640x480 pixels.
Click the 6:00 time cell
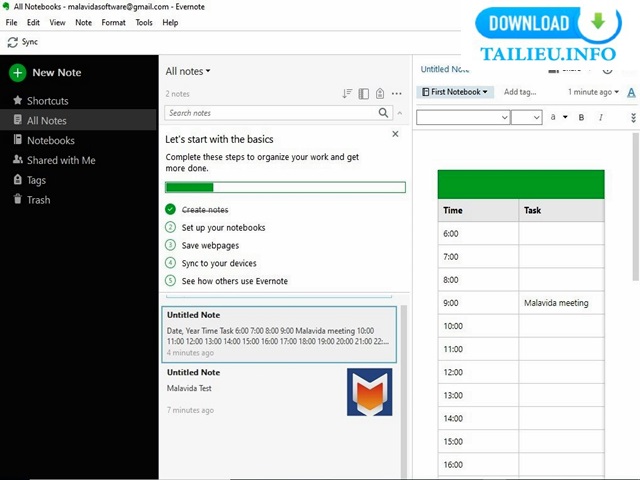pos(478,233)
